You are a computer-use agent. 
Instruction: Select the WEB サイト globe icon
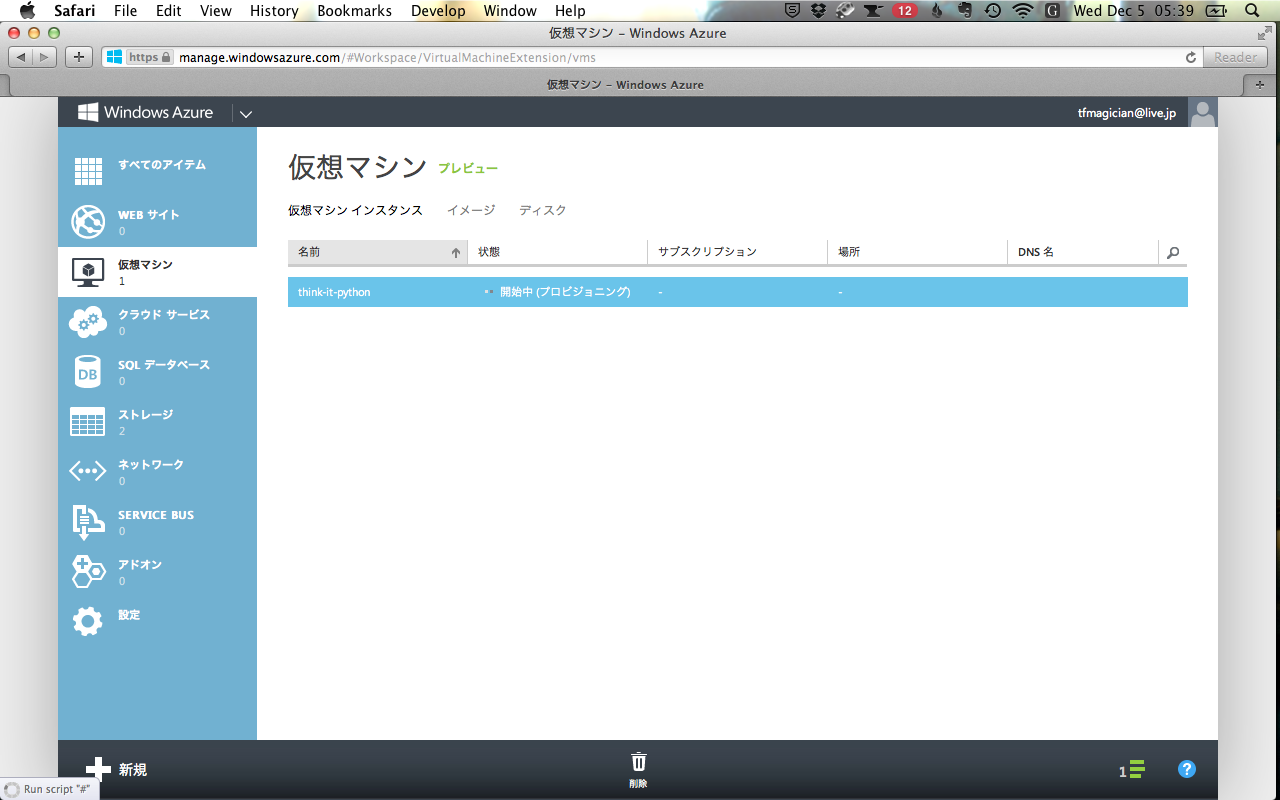click(x=88, y=222)
